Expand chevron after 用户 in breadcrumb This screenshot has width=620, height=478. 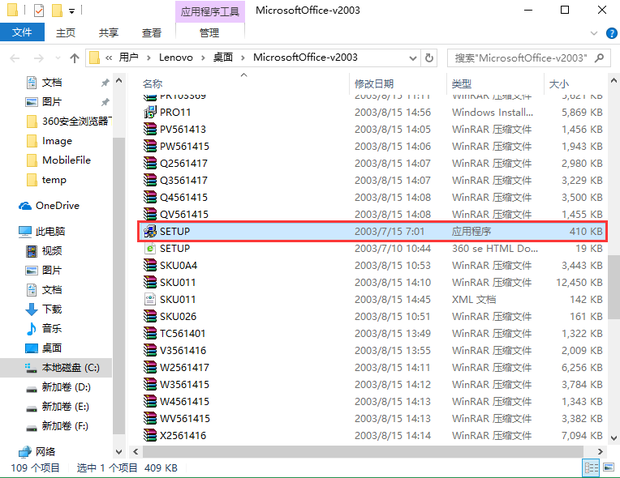[x=149, y=58]
